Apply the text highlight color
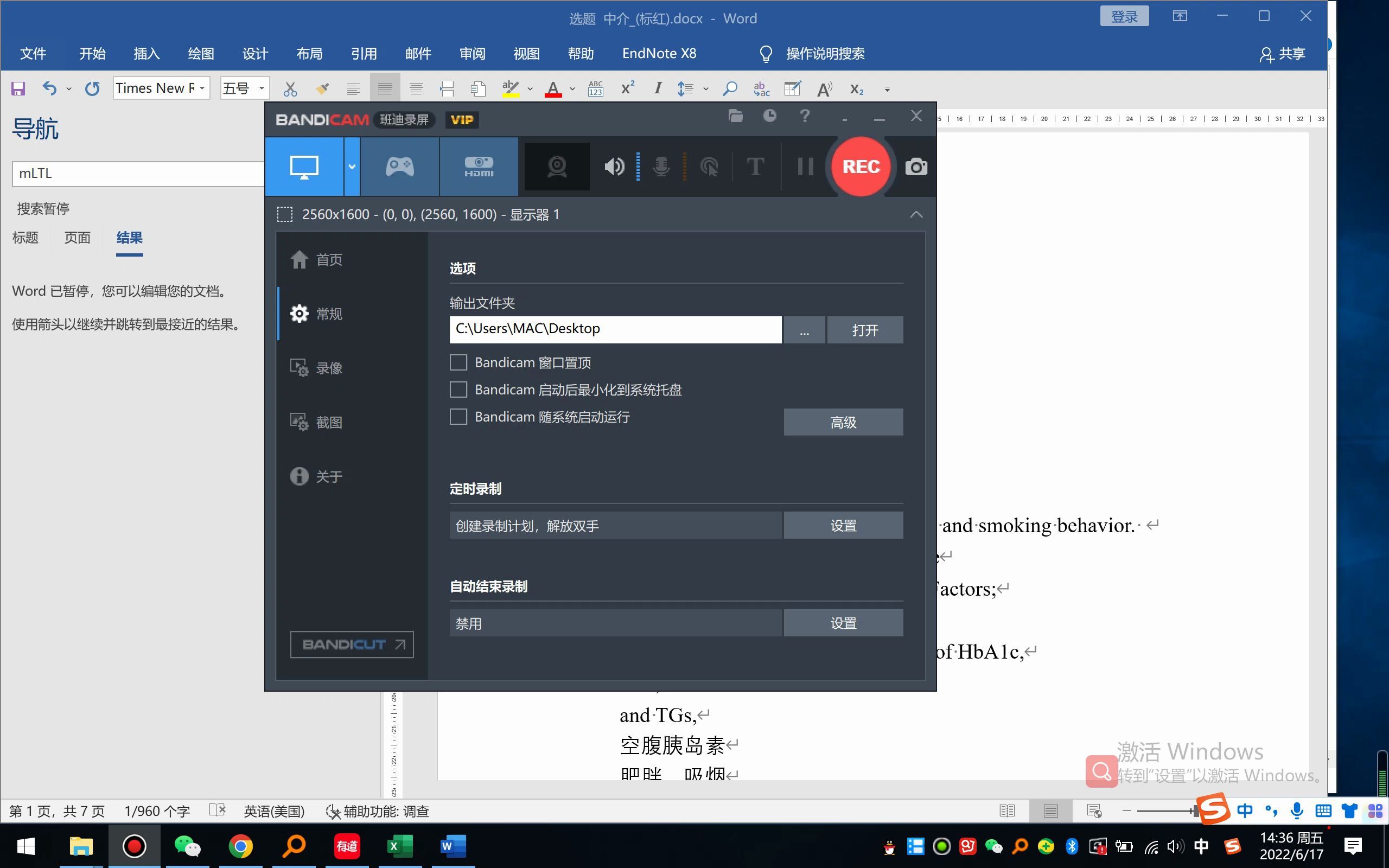This screenshot has height=868, width=1389. point(509,88)
